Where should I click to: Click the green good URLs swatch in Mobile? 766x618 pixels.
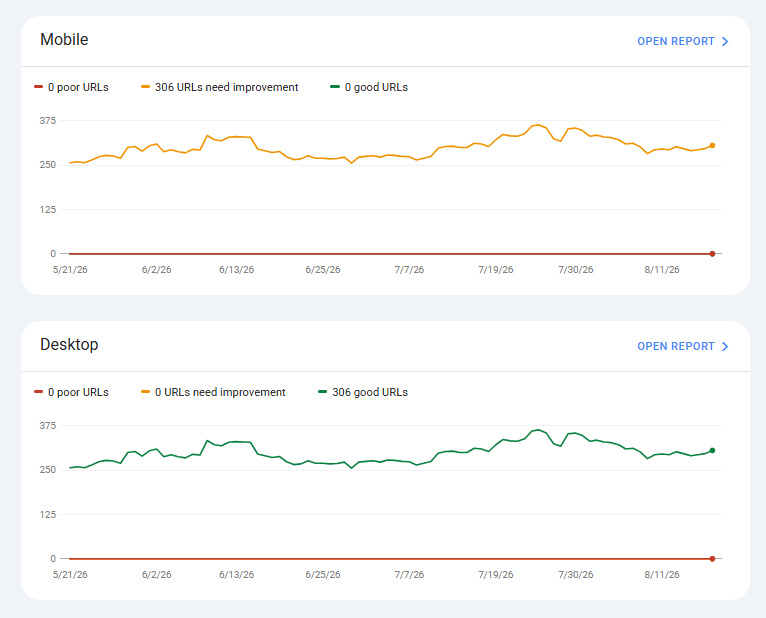(335, 87)
